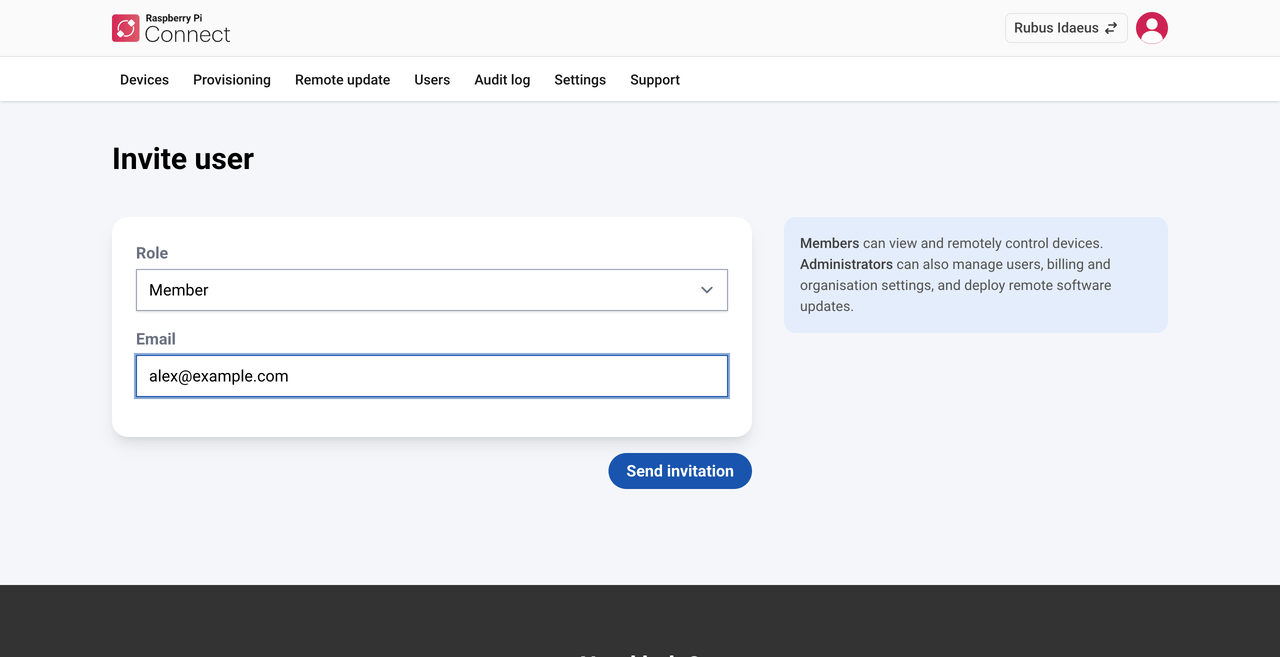This screenshot has height=657, width=1280.
Task: Open the Devices tab
Action: (144, 80)
